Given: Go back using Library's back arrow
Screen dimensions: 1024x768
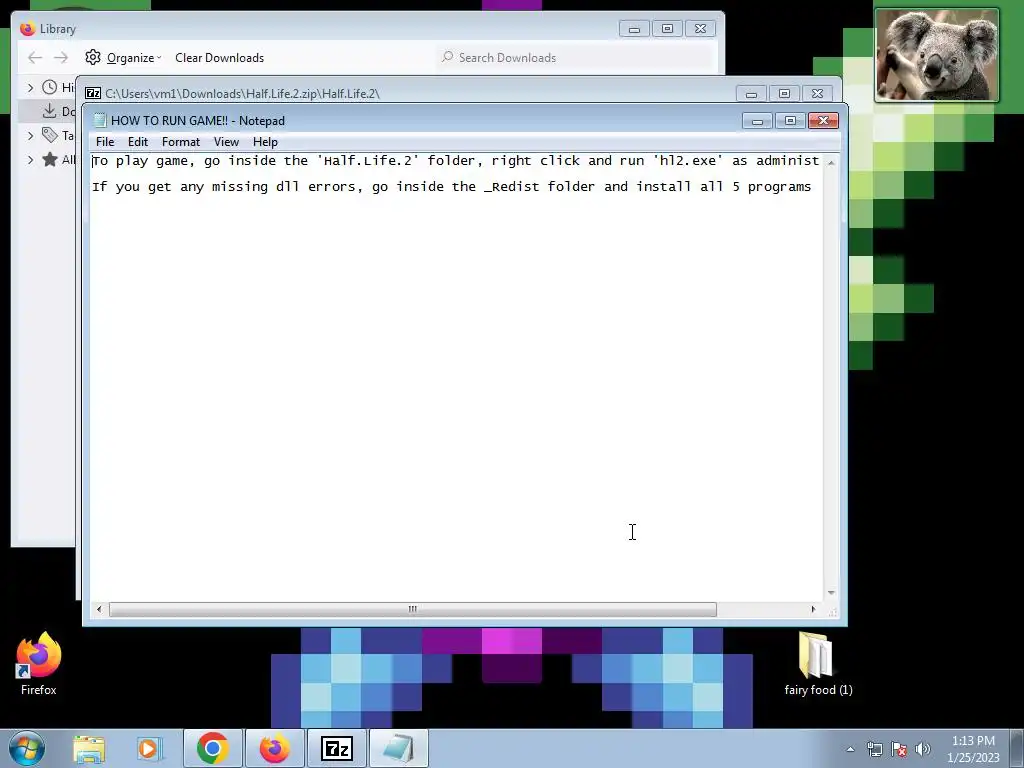Looking at the screenshot, I should click(35, 57).
